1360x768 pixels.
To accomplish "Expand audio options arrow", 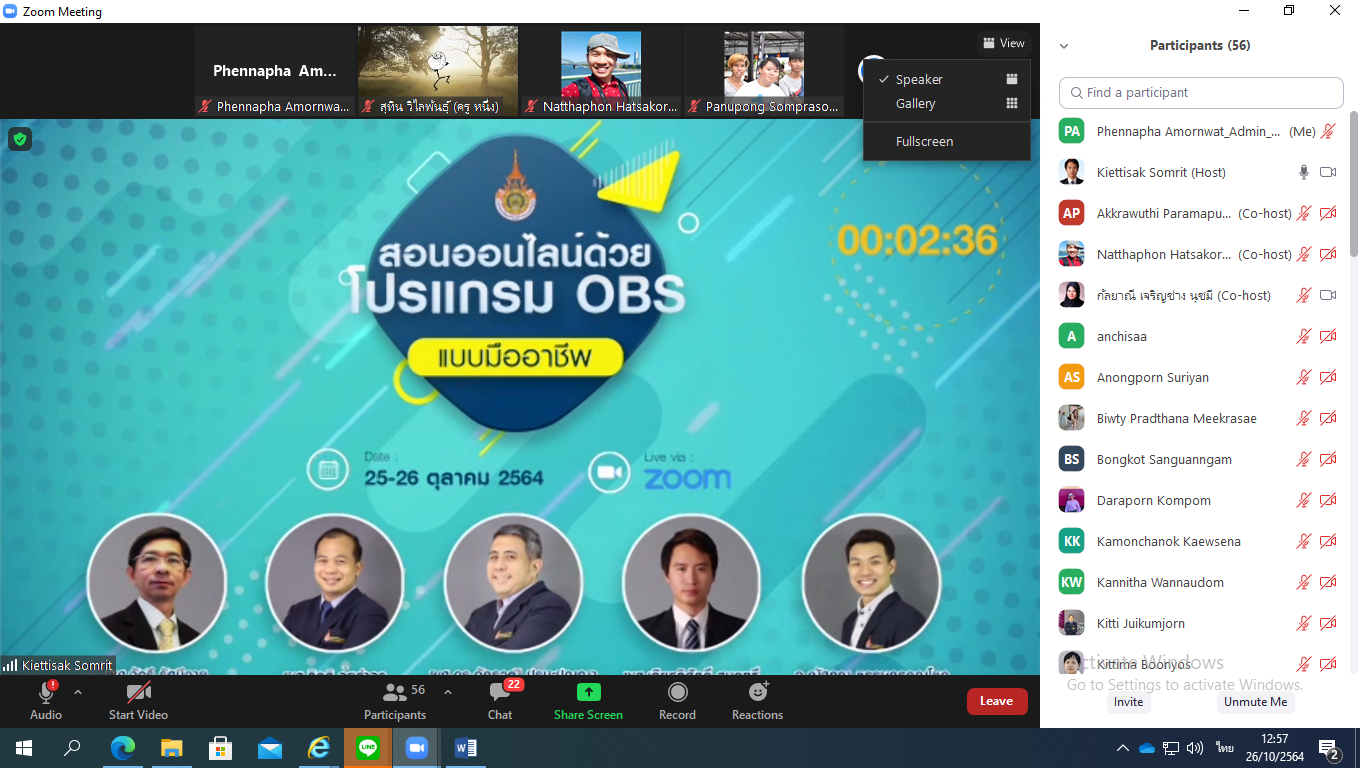I will (78, 692).
